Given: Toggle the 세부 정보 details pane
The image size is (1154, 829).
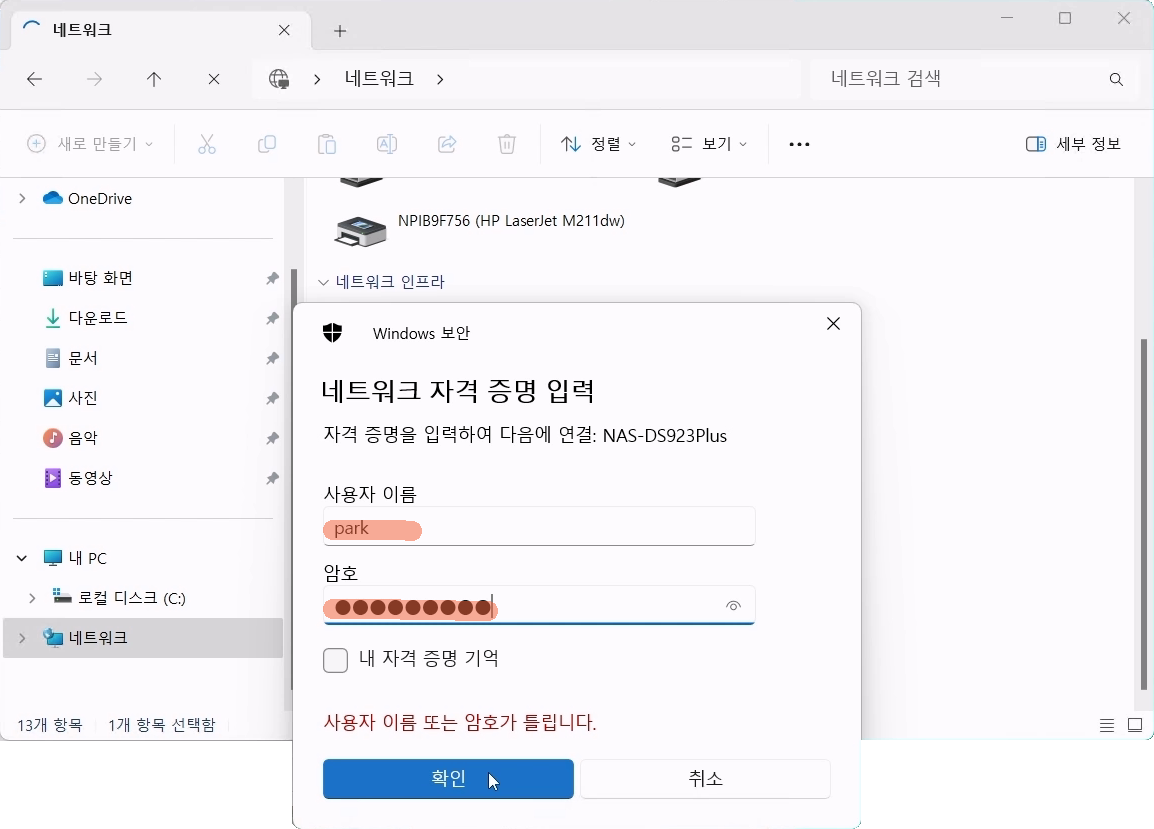Looking at the screenshot, I should [1074, 144].
